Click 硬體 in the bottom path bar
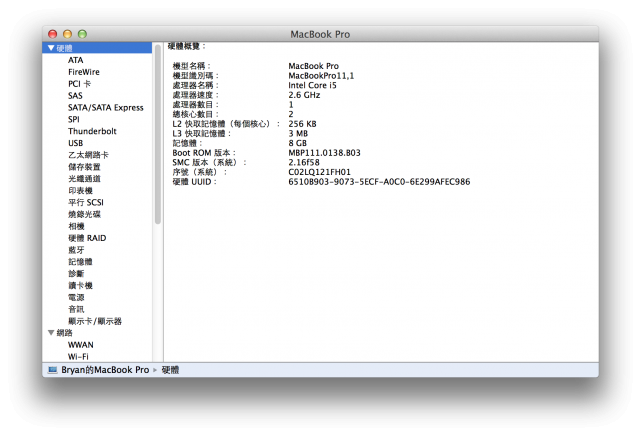640x436 pixels. click(170, 370)
